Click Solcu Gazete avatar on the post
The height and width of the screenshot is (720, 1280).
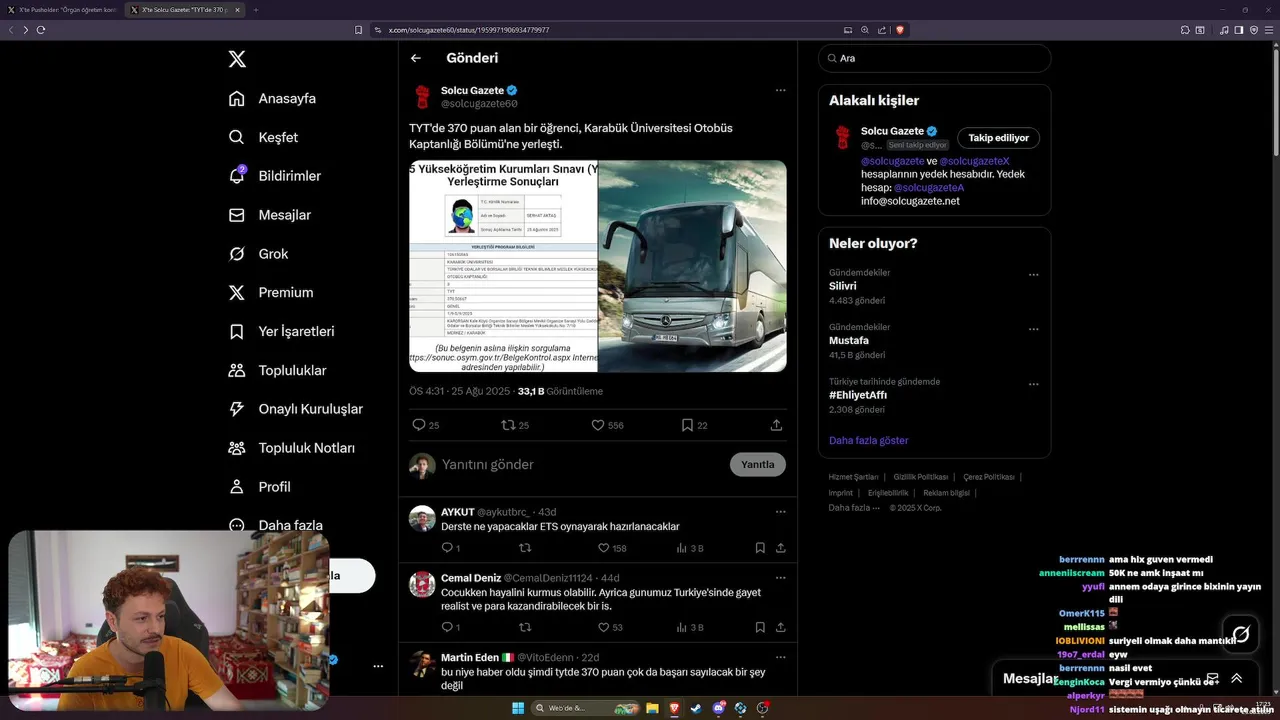[422, 97]
